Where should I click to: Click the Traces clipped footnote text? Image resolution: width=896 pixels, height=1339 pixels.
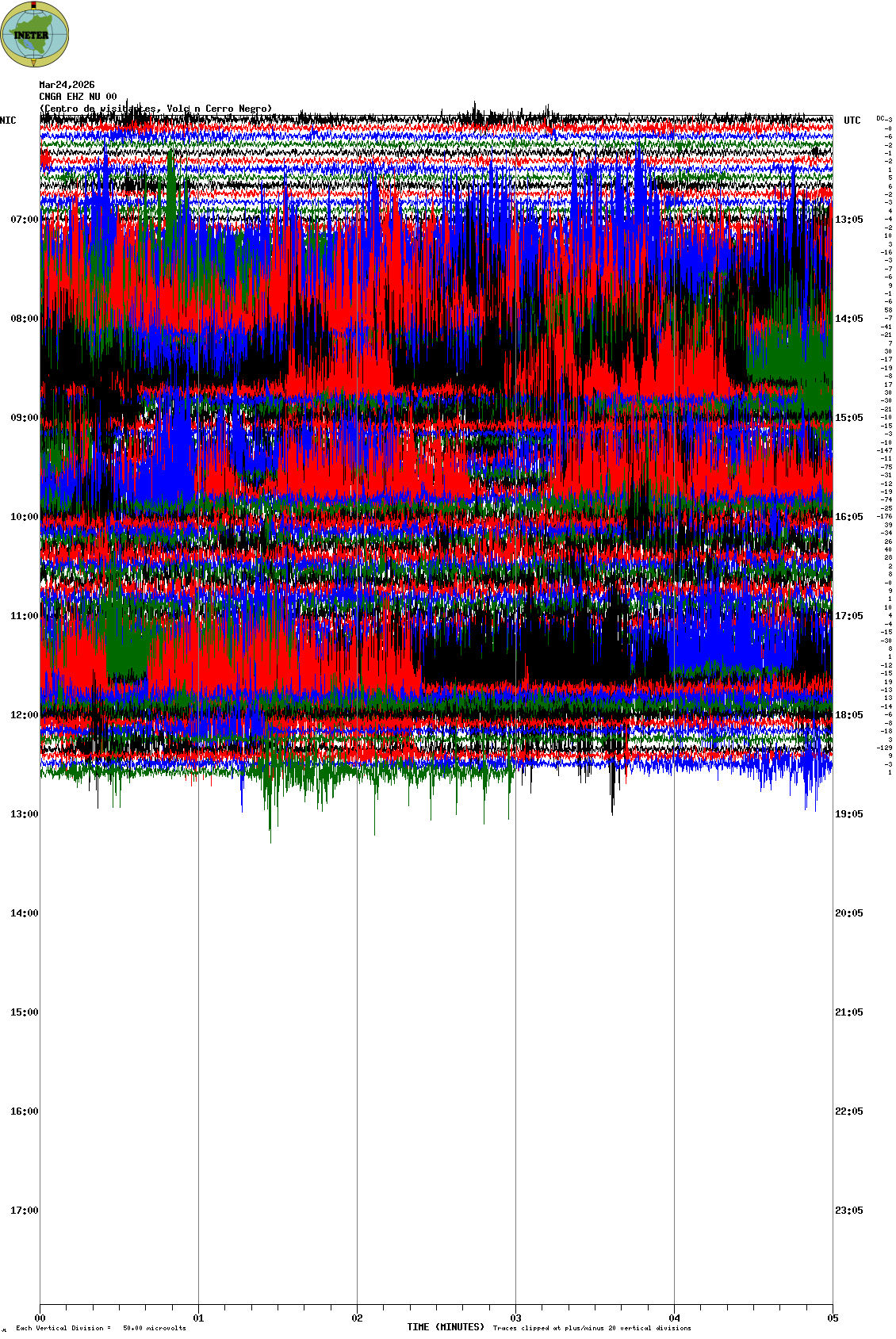(592, 1328)
